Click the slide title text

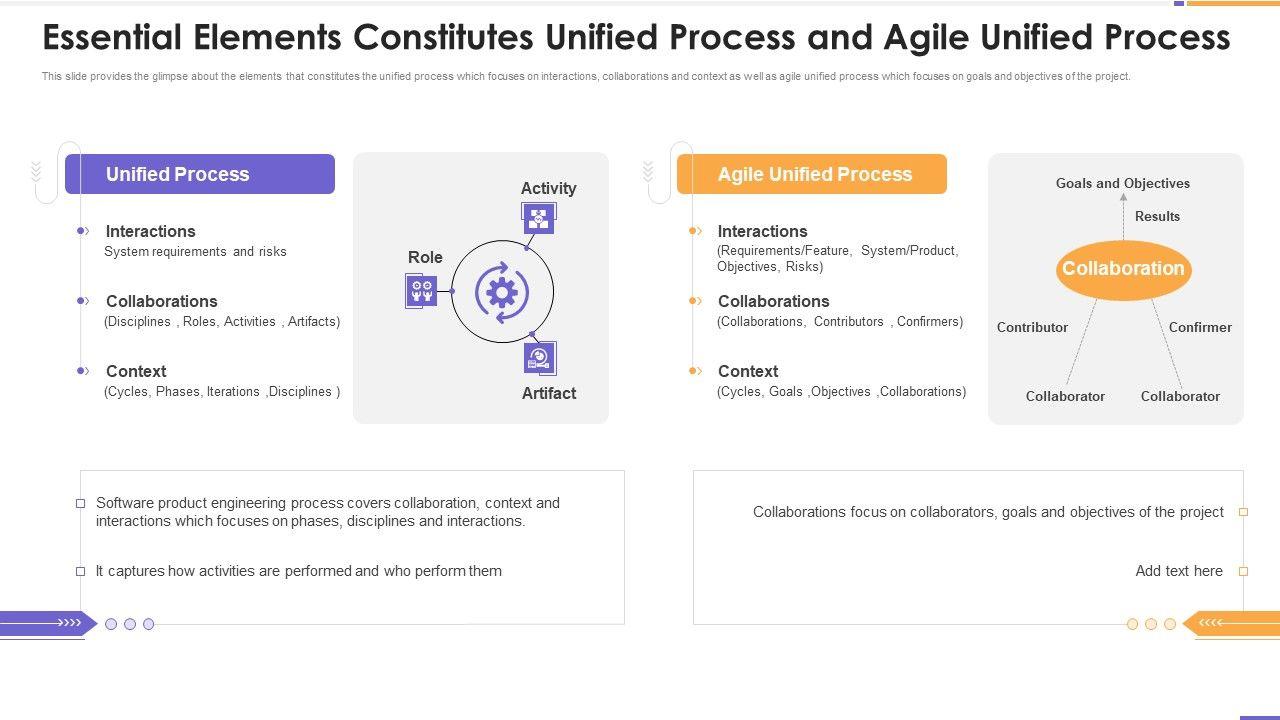pos(636,38)
